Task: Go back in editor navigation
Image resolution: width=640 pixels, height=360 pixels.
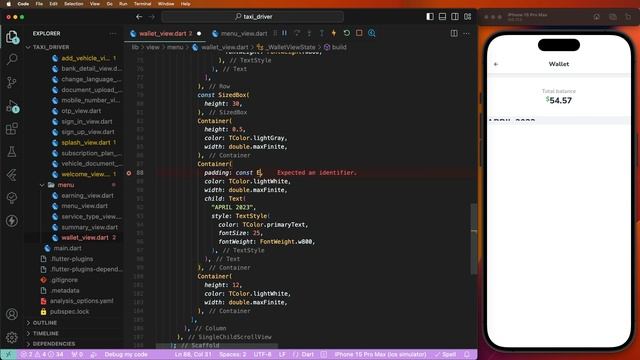Action: coord(139,17)
